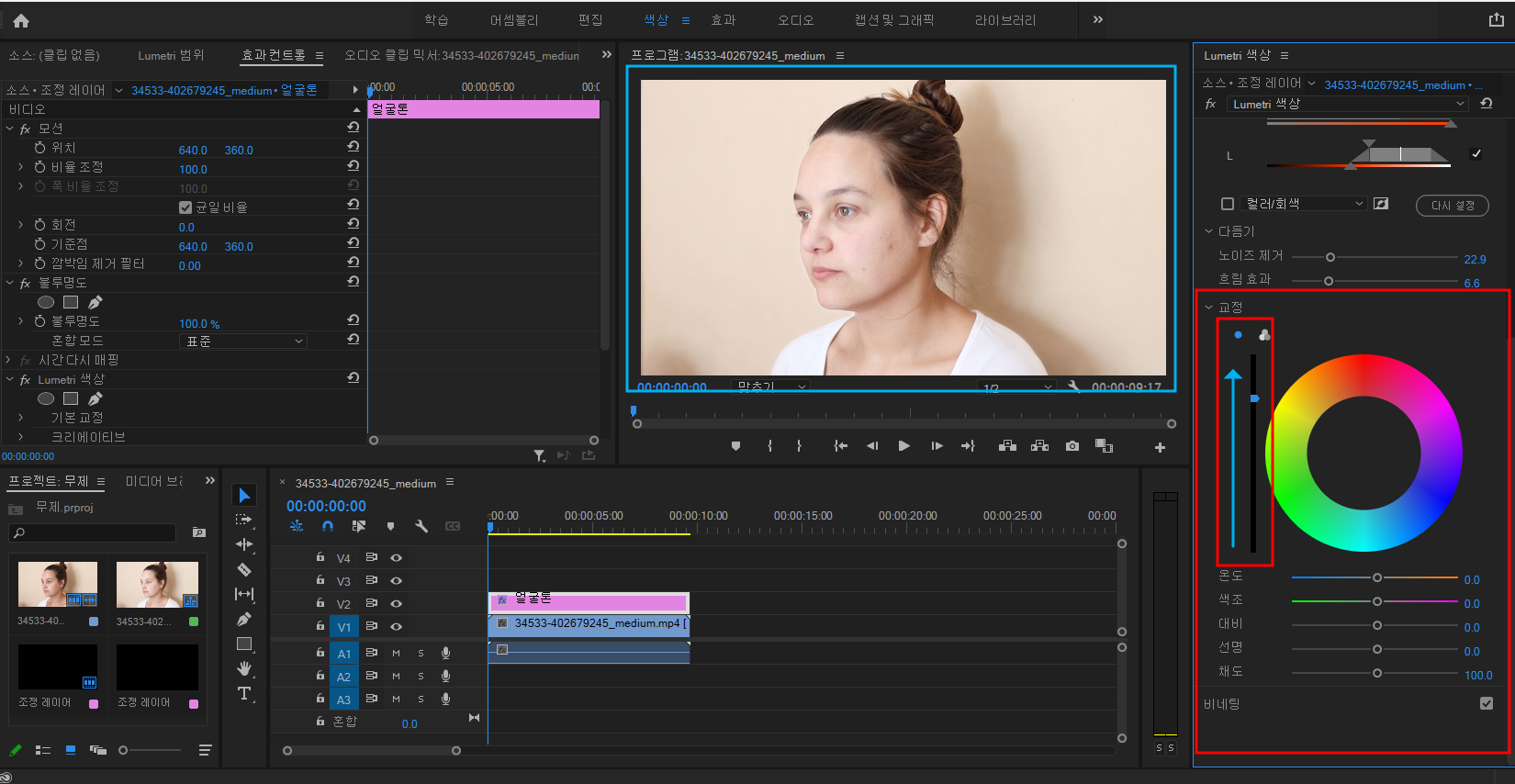This screenshot has height=784, width=1515.
Task: Switch project panel to icon view
Action: [71, 750]
